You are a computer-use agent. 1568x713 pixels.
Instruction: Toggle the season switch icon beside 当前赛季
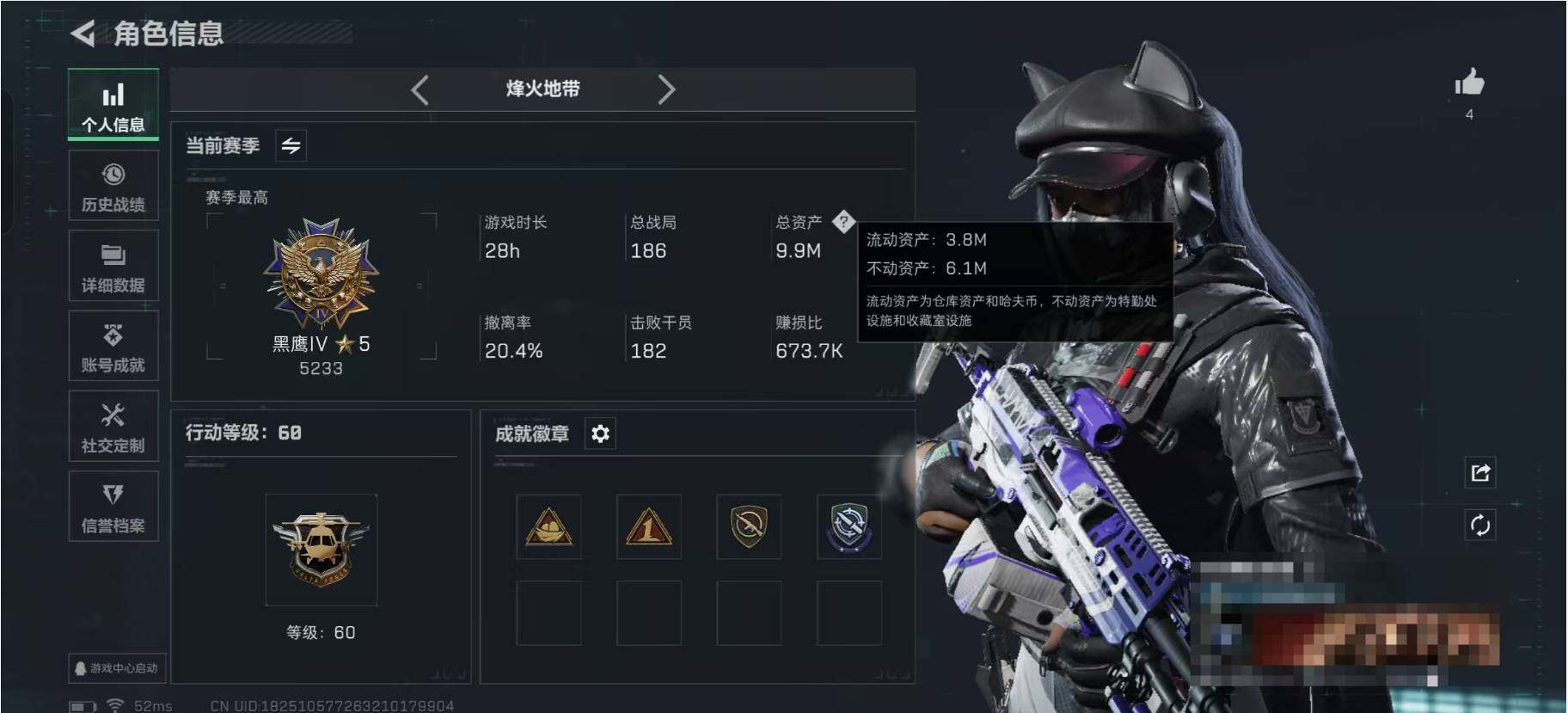point(291,145)
